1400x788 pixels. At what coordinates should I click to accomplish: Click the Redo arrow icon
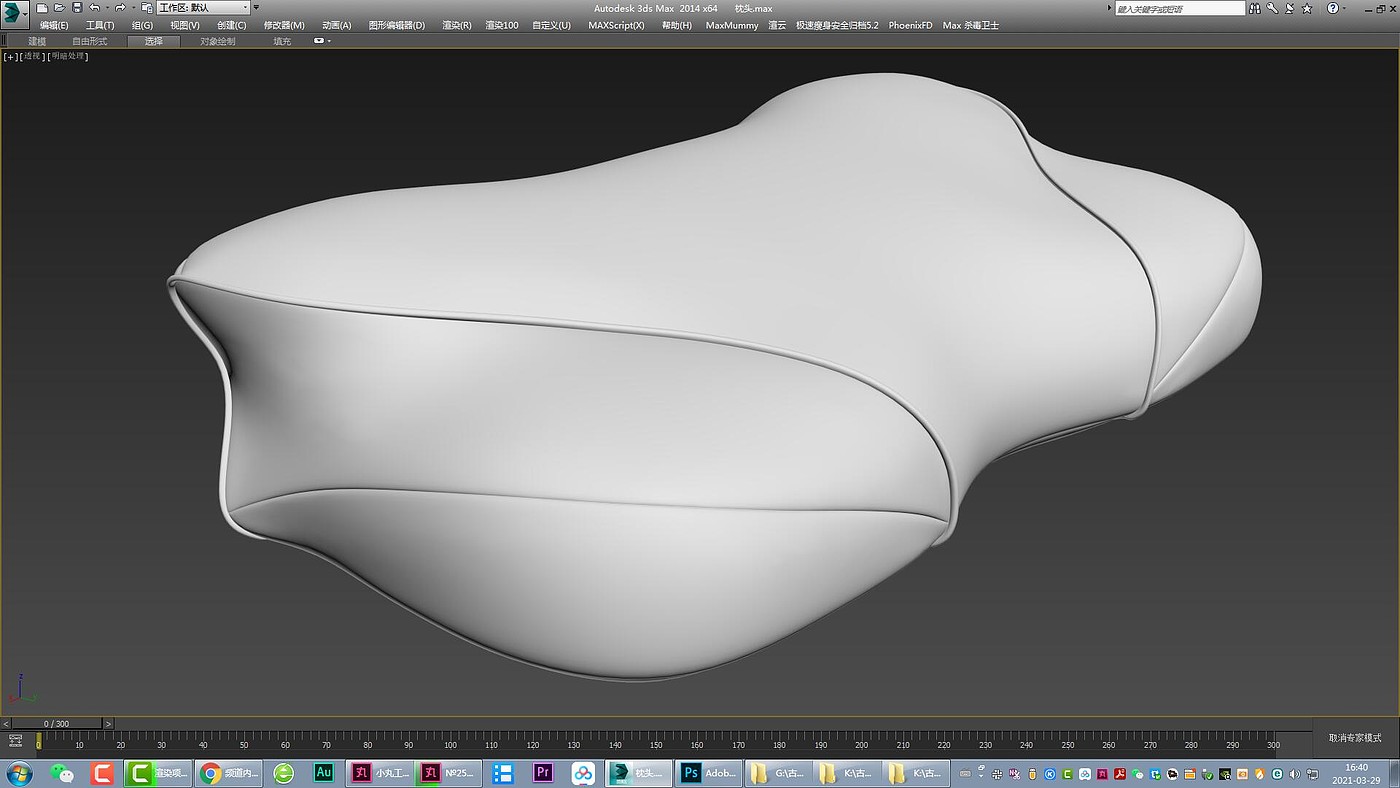[x=120, y=8]
